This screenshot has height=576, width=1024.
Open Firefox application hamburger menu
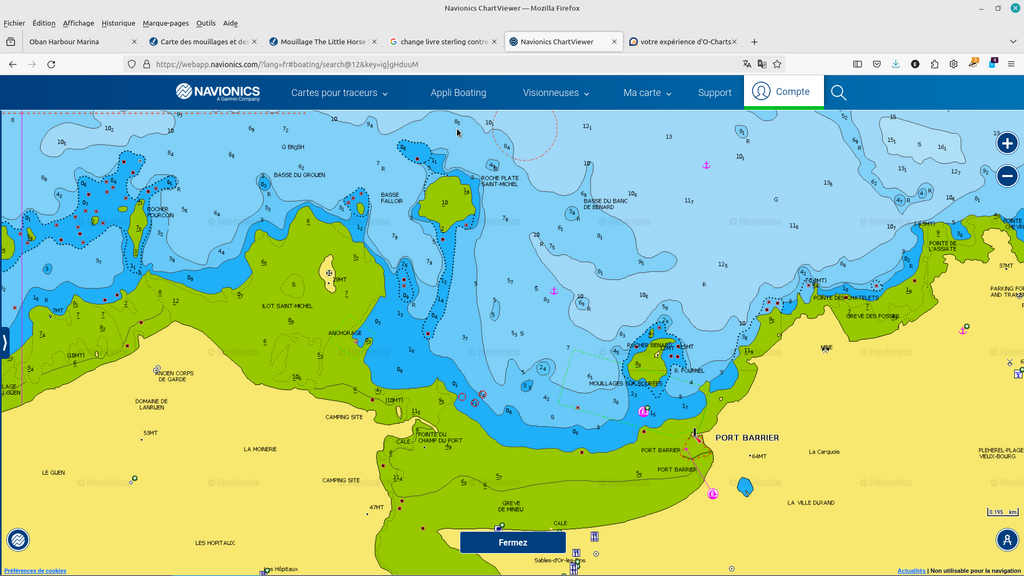1011,64
